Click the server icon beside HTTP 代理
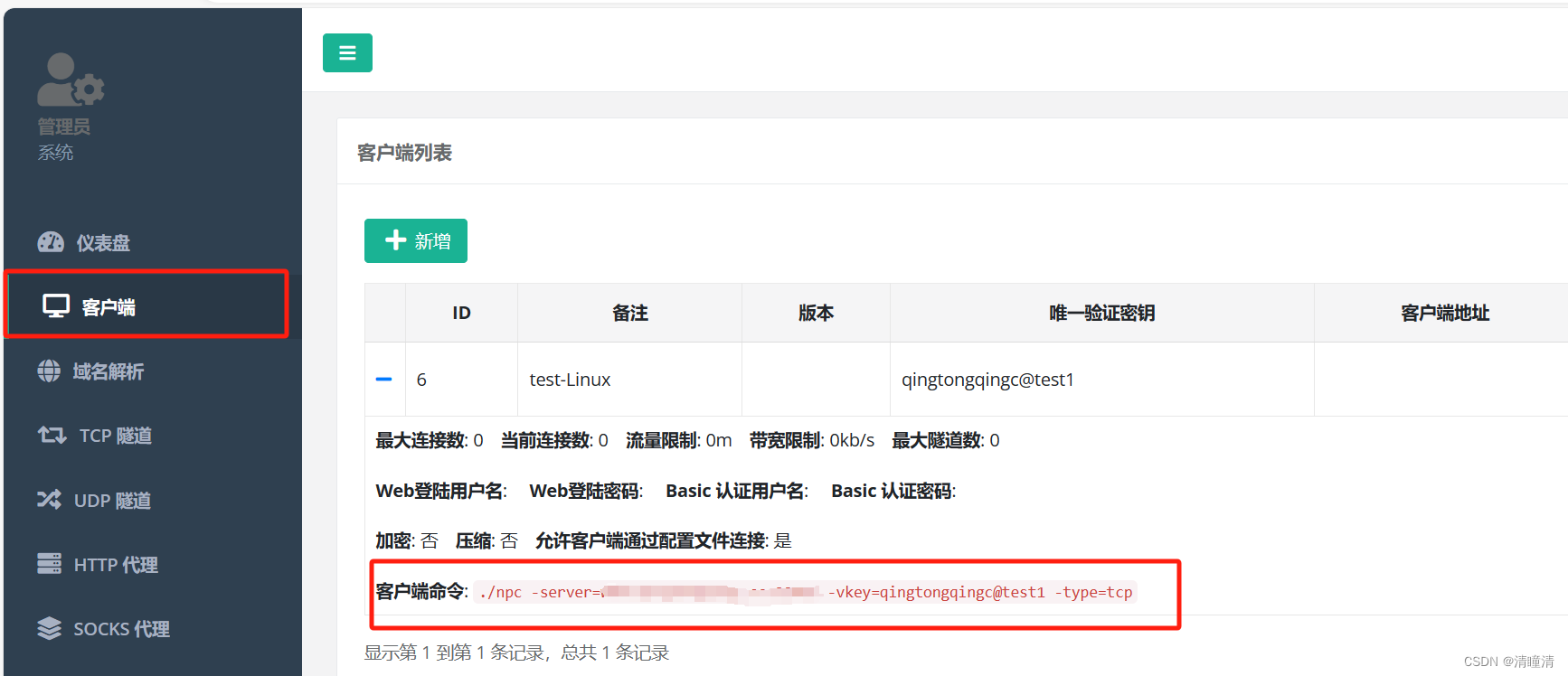 click(x=49, y=563)
